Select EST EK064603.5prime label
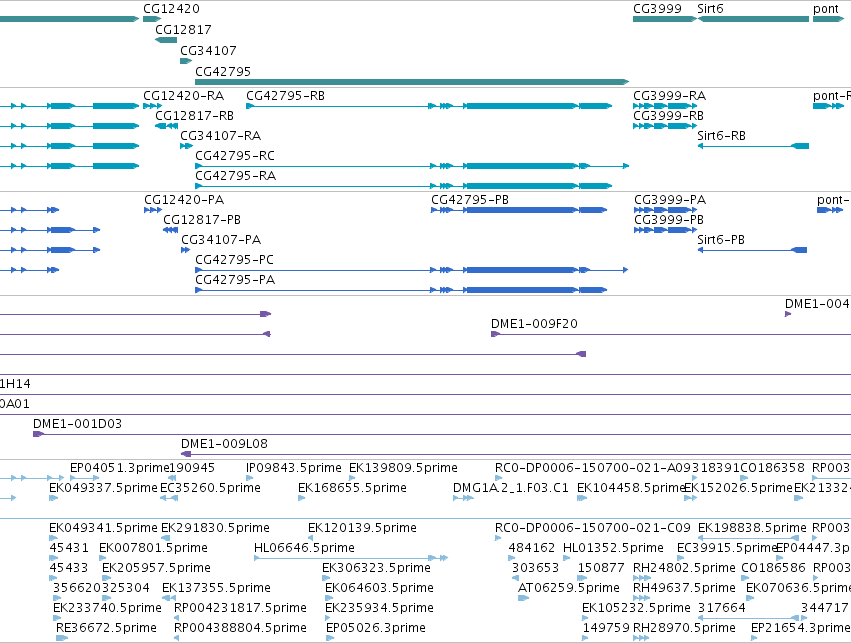Screen dimensions: 851x643 pos(379,588)
